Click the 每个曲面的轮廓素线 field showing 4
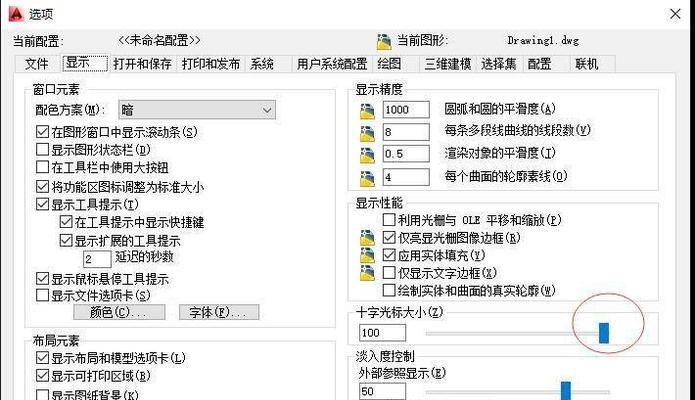695x400 pixels. point(406,177)
